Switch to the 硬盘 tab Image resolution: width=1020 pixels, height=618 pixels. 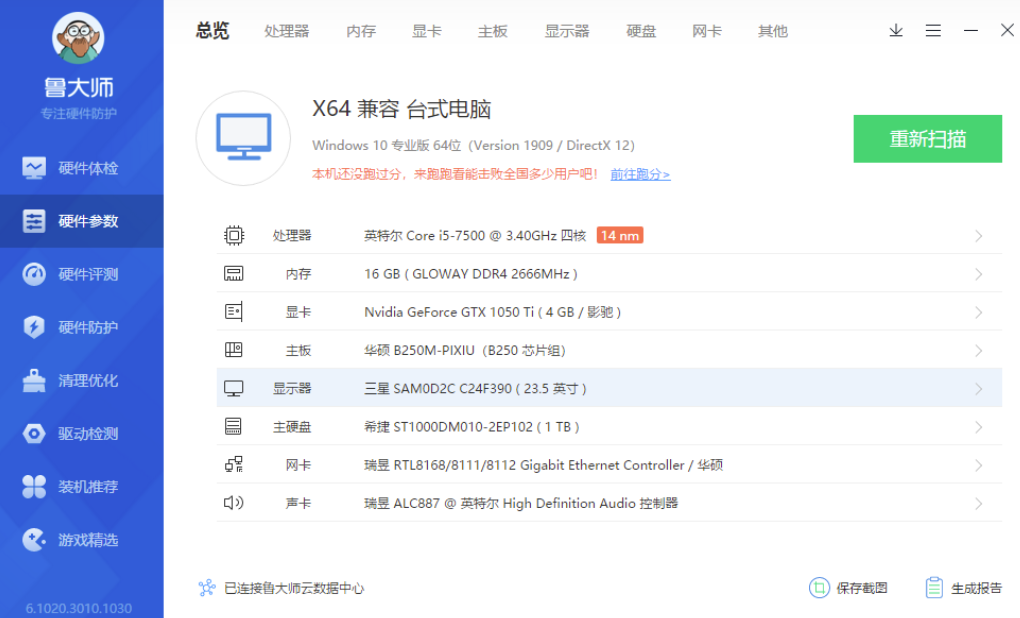click(641, 31)
